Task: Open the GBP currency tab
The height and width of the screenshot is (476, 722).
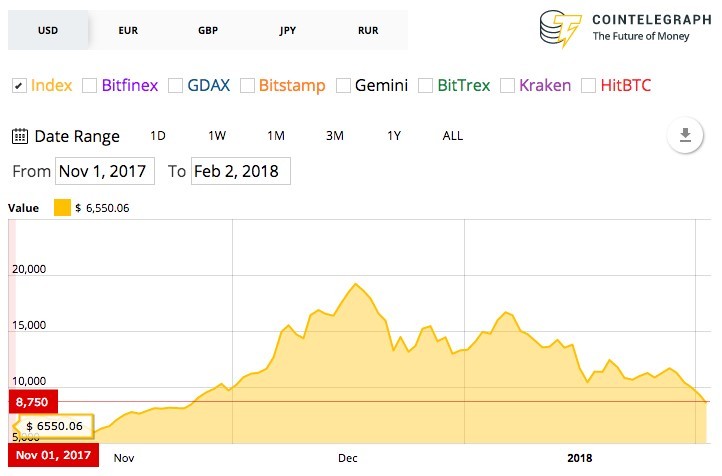Action: click(208, 30)
